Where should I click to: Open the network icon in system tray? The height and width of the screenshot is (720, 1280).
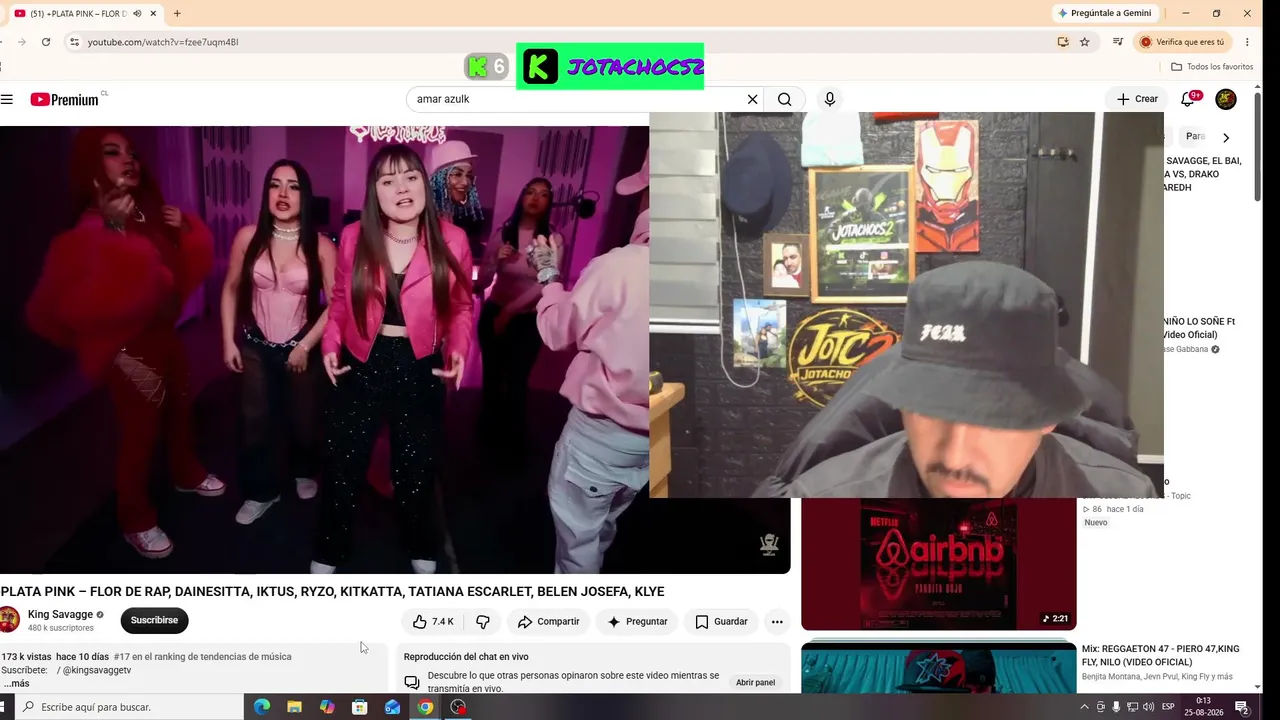pos(1132,707)
